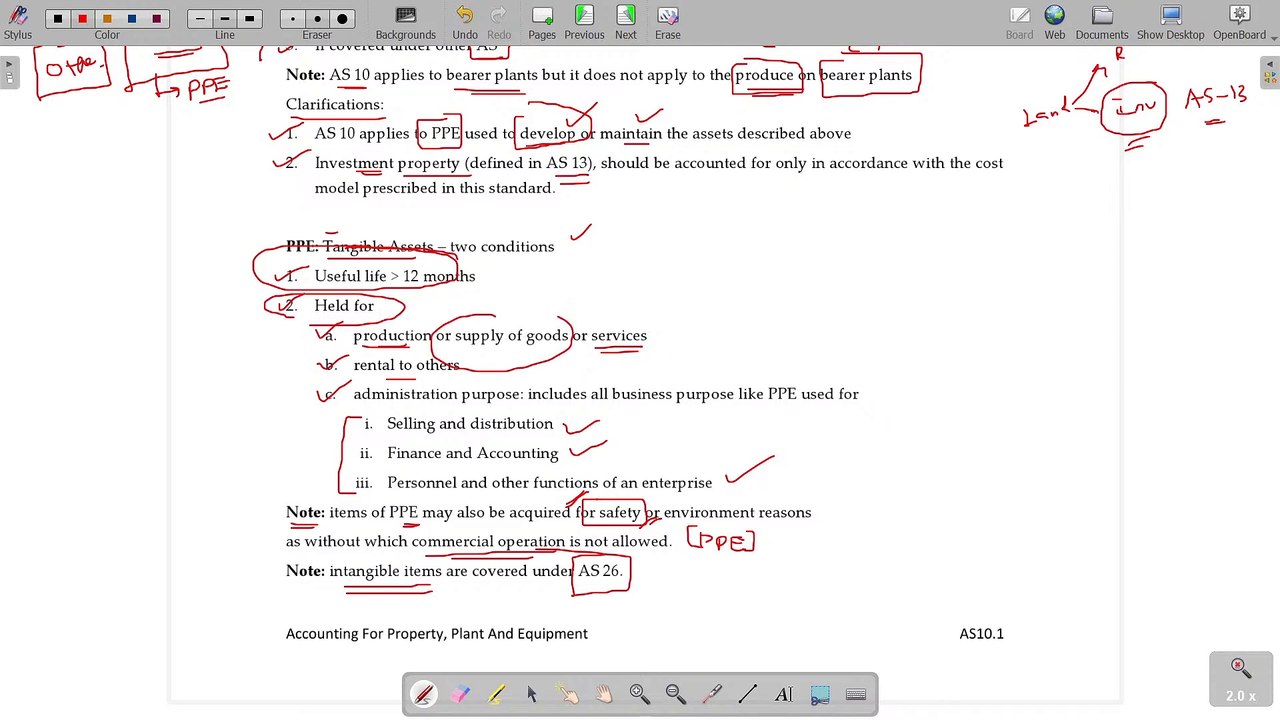1280x720 pixels.
Task: Choose the thin line width
Action: [x=200, y=19]
